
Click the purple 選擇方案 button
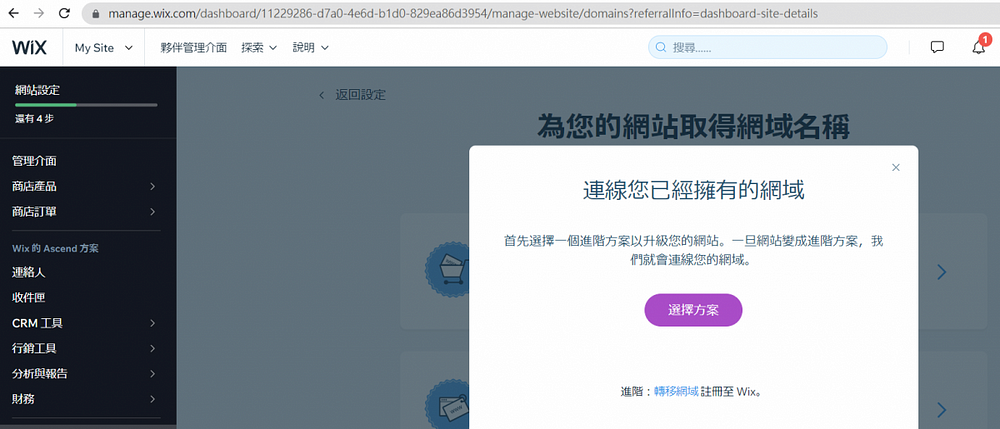coord(693,310)
